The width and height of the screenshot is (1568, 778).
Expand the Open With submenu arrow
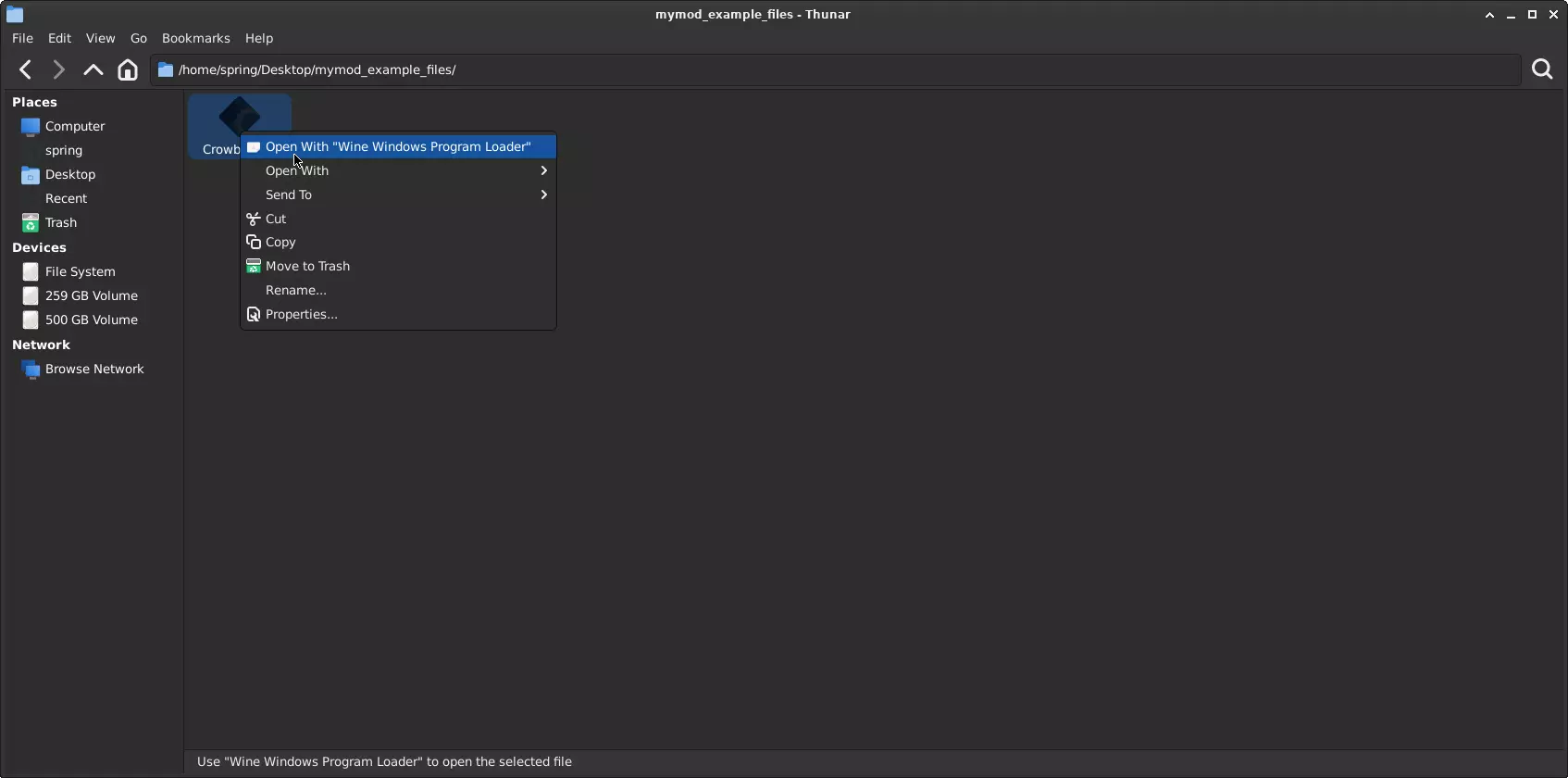[x=544, y=170]
